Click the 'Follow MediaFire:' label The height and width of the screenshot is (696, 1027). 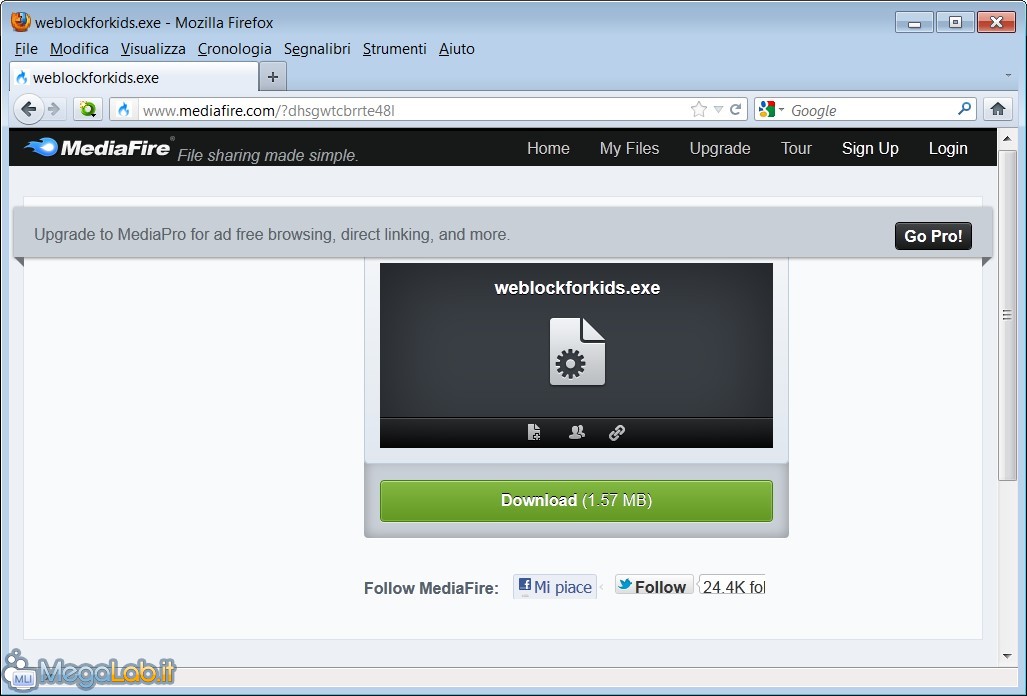point(431,588)
